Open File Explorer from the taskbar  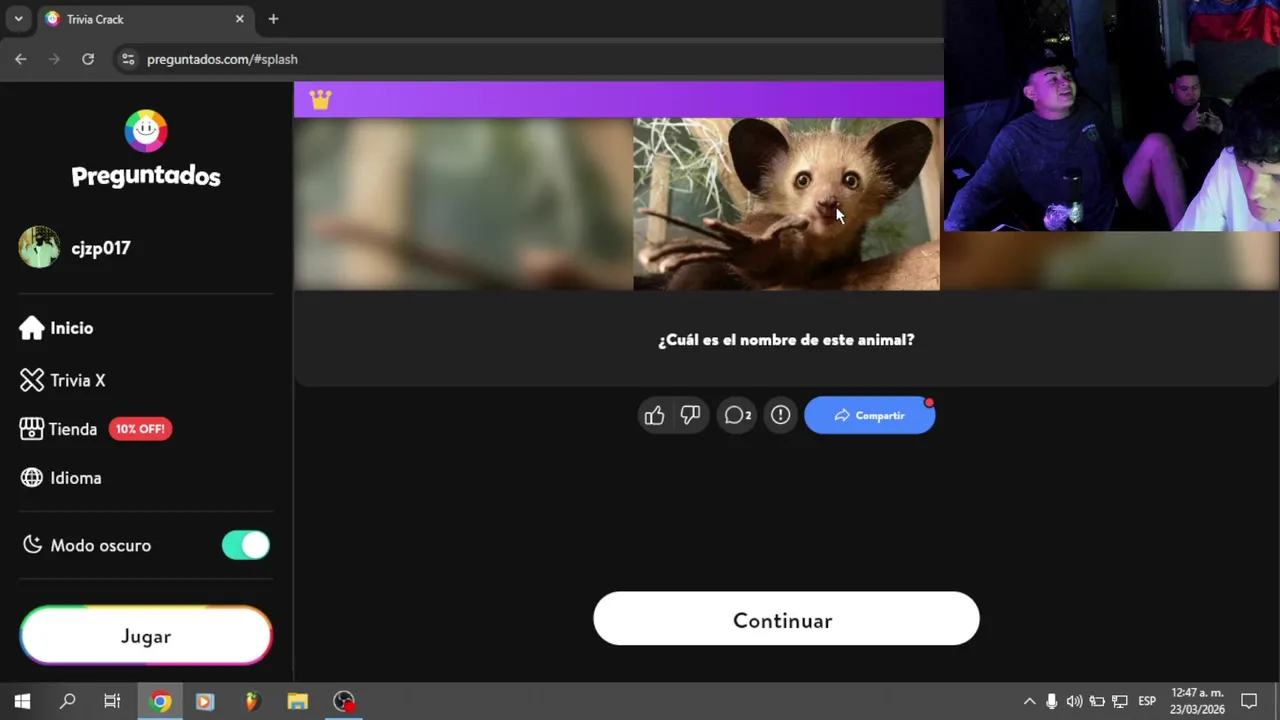tap(297, 701)
